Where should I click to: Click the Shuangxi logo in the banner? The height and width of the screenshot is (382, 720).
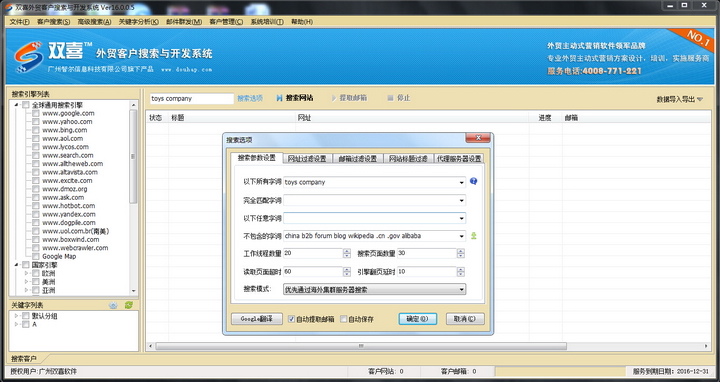pyautogui.click(x=28, y=56)
